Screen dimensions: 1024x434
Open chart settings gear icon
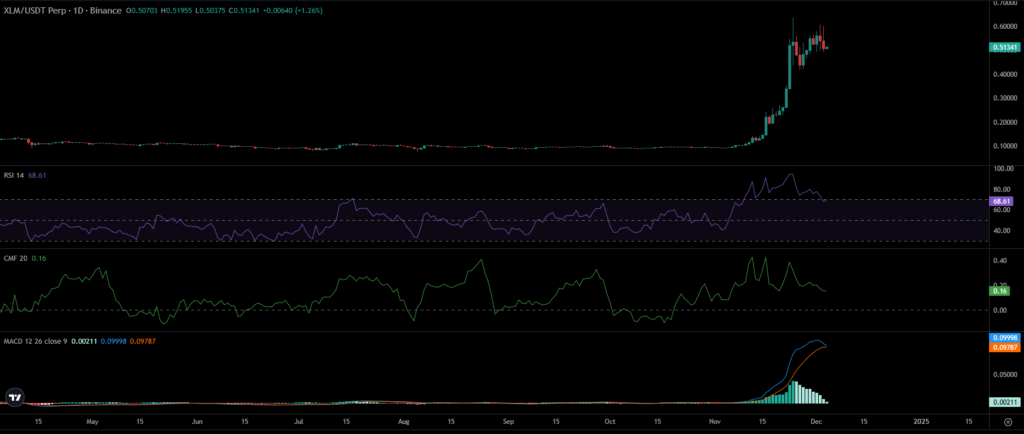pos(1008,422)
